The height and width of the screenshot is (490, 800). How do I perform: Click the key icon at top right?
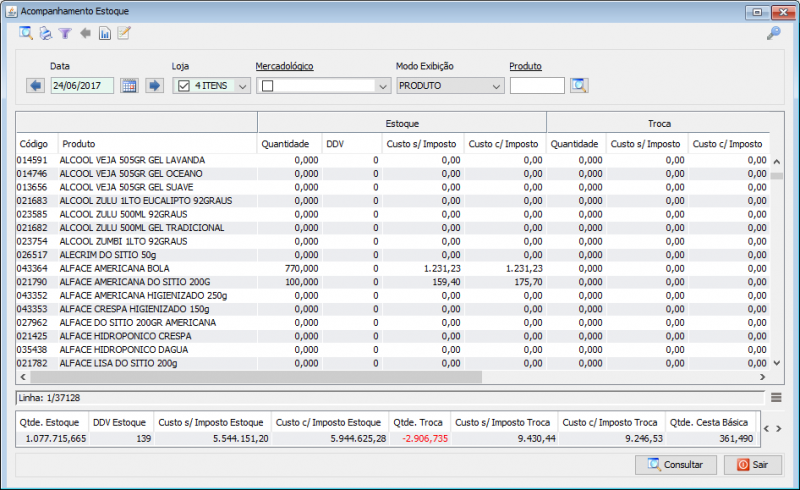point(773,33)
